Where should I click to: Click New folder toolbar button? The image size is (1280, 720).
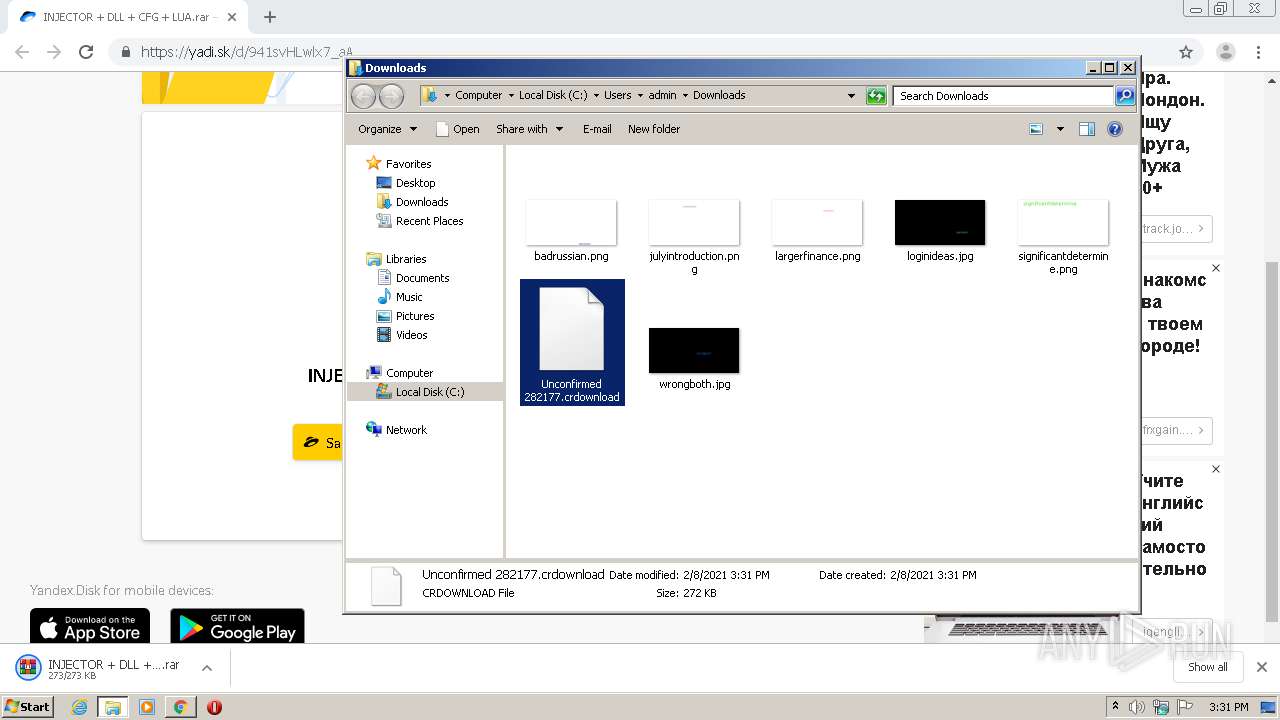(x=654, y=129)
